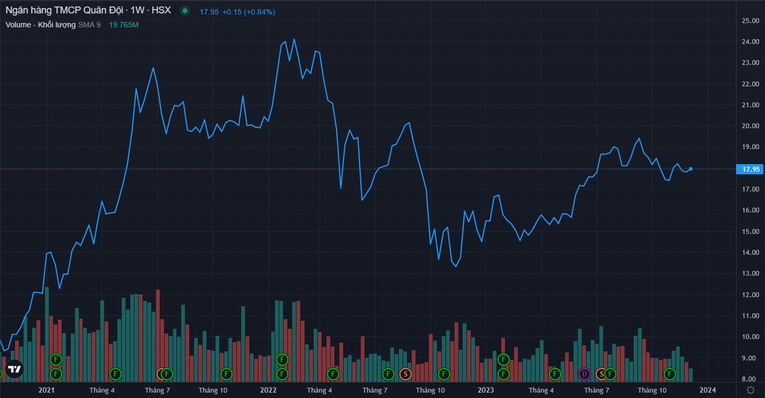Click last price 17.95 in the header
This screenshot has height=398, width=765.
point(209,12)
